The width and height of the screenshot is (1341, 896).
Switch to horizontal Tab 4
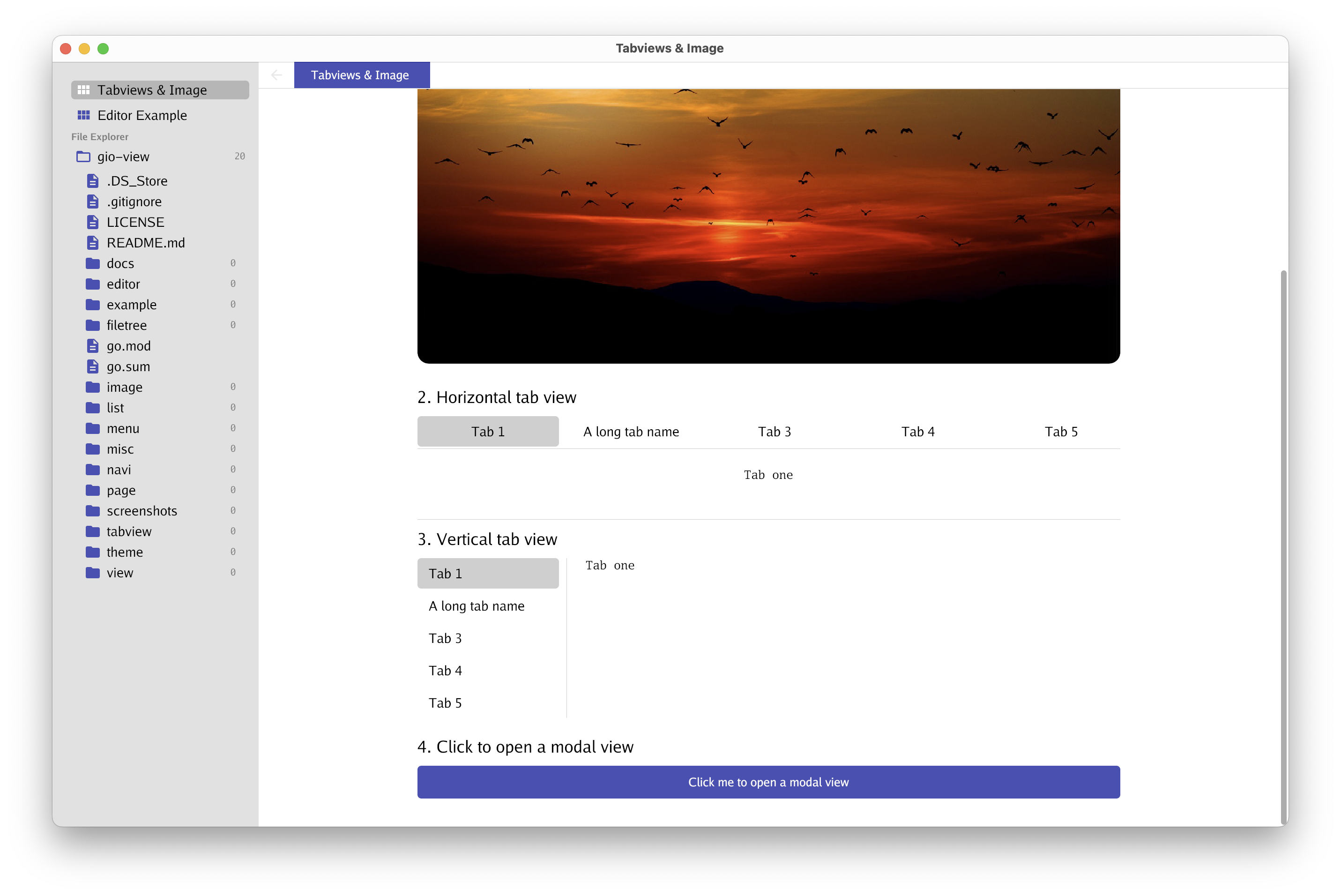(917, 432)
